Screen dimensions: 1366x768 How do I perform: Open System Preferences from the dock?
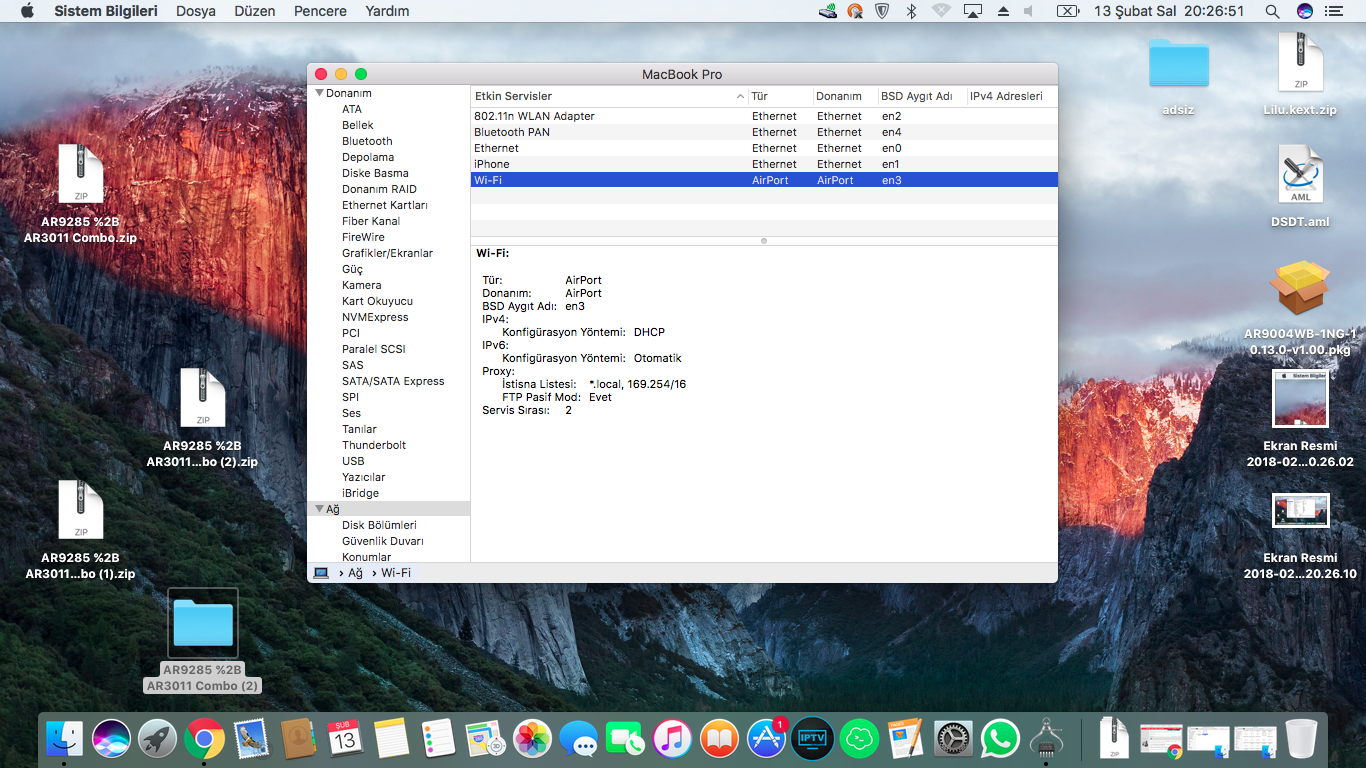tap(953, 739)
